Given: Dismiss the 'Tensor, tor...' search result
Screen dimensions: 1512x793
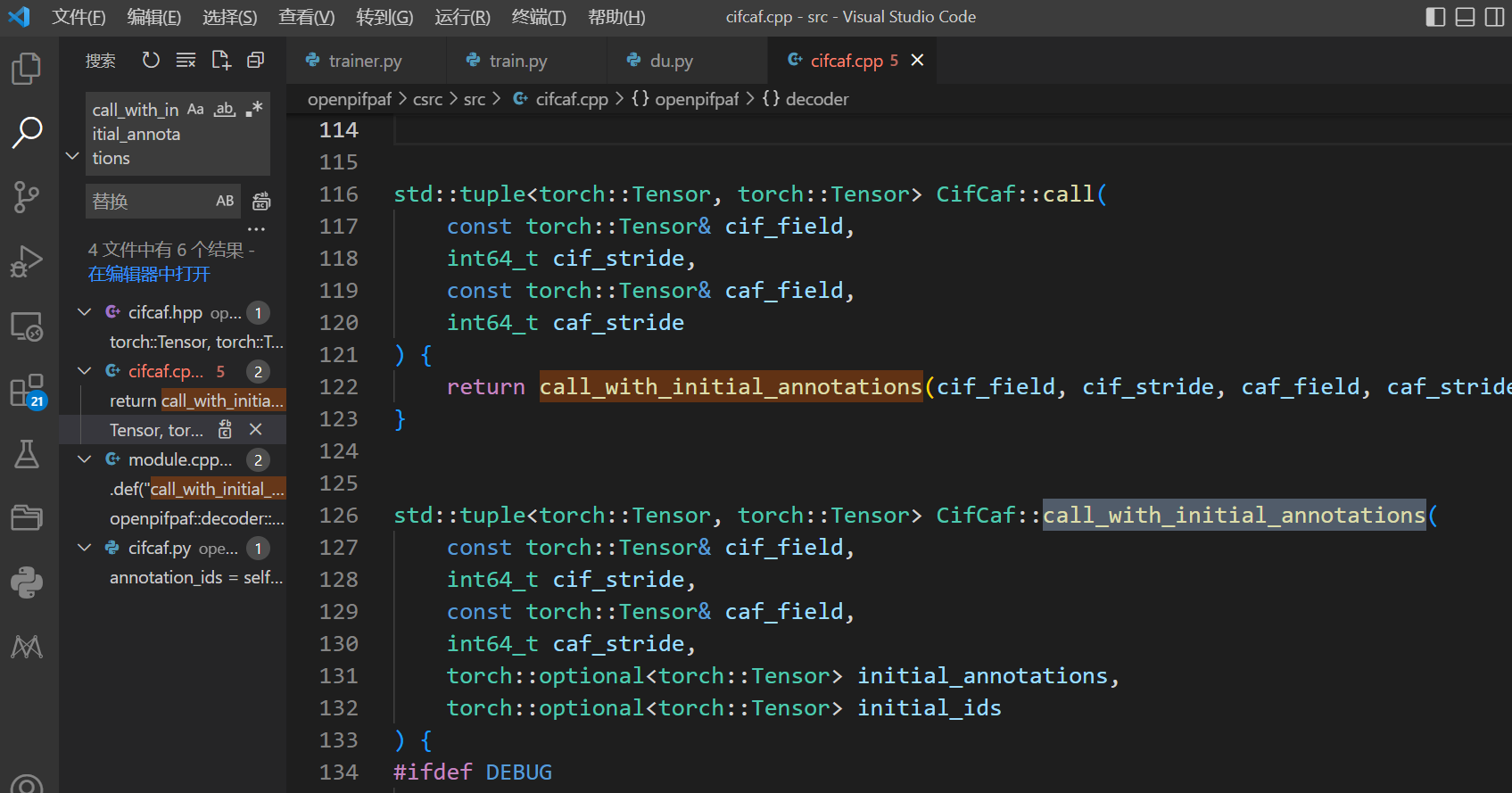Looking at the screenshot, I should [256, 430].
